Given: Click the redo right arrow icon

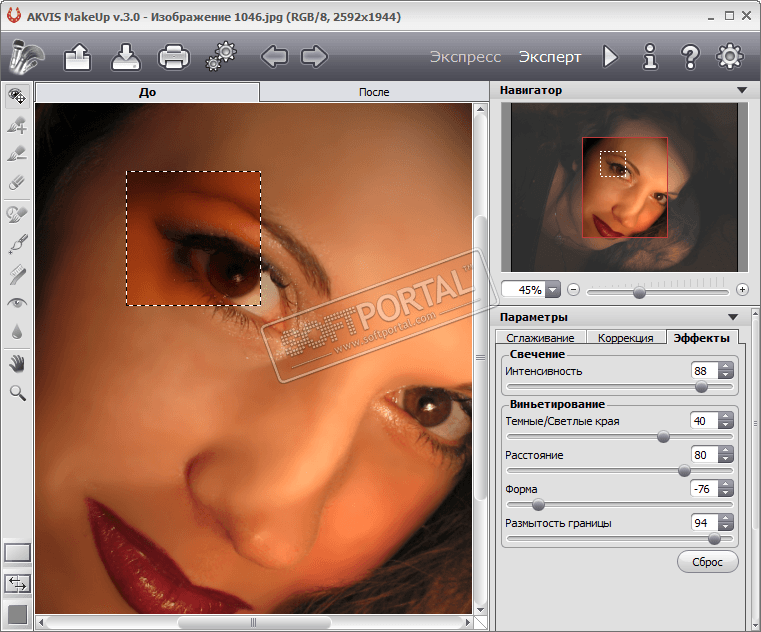Looking at the screenshot, I should (x=314, y=57).
